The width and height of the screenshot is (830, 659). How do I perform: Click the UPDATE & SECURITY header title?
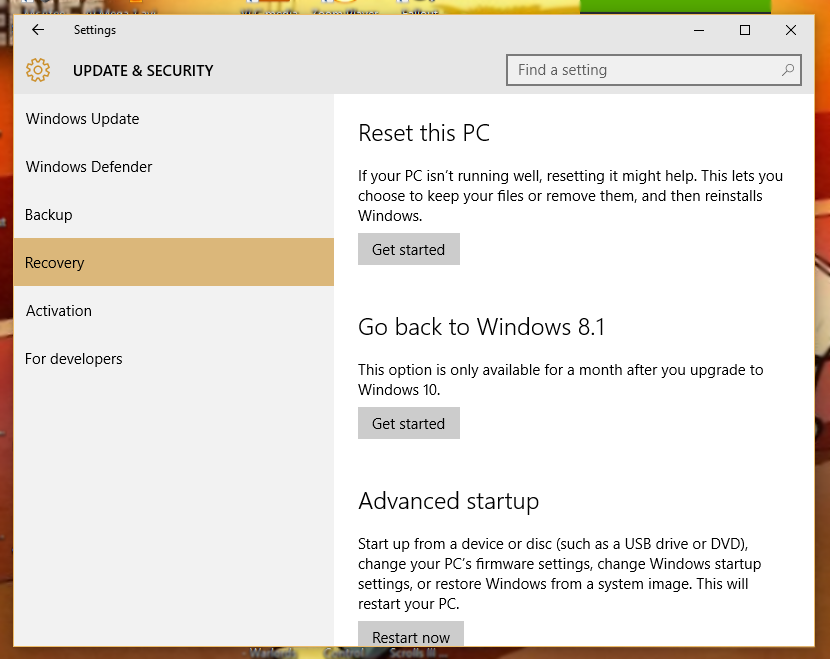pyautogui.click(x=143, y=70)
